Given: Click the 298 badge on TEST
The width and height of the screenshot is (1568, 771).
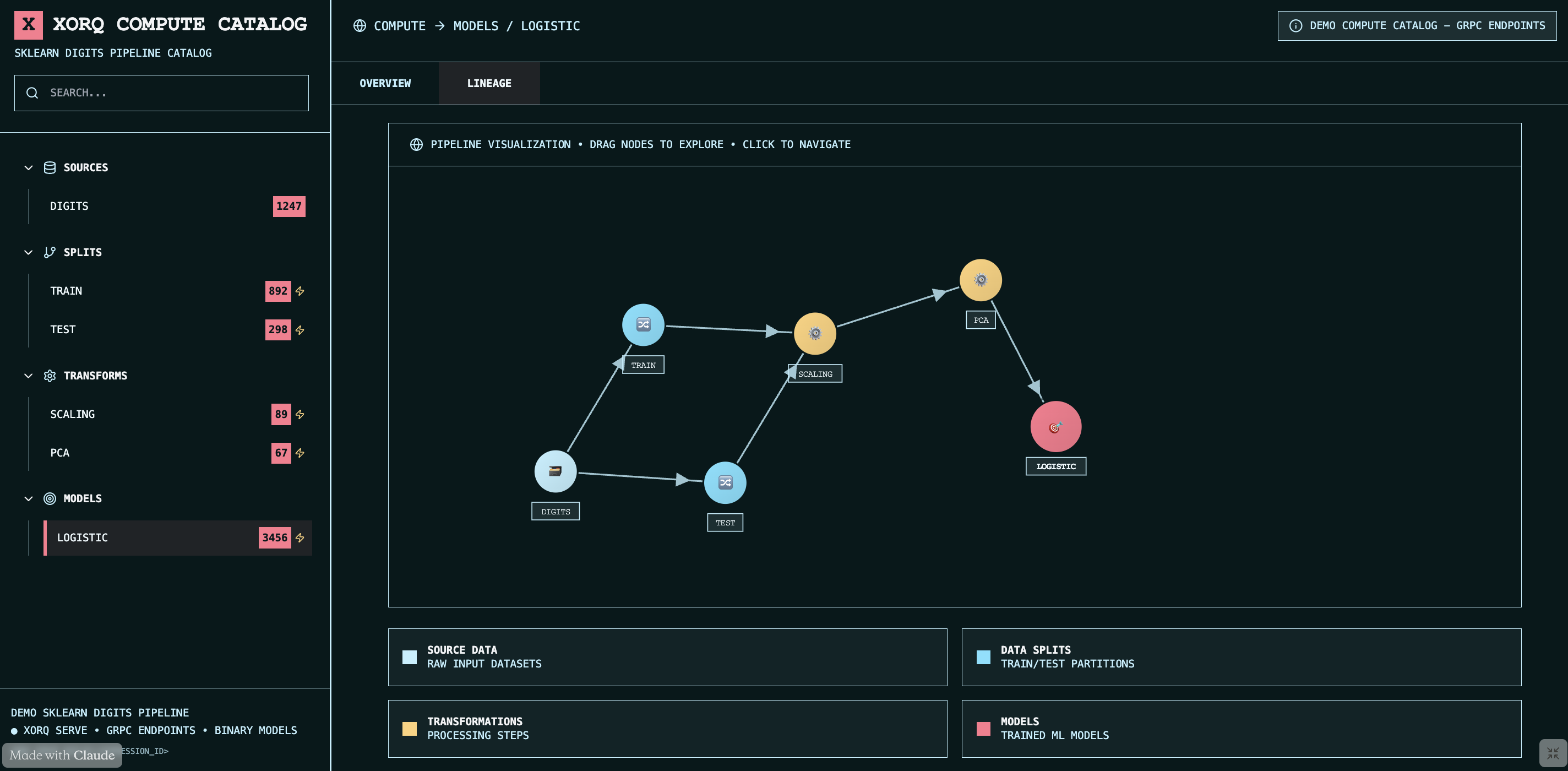Looking at the screenshot, I should pyautogui.click(x=278, y=330).
